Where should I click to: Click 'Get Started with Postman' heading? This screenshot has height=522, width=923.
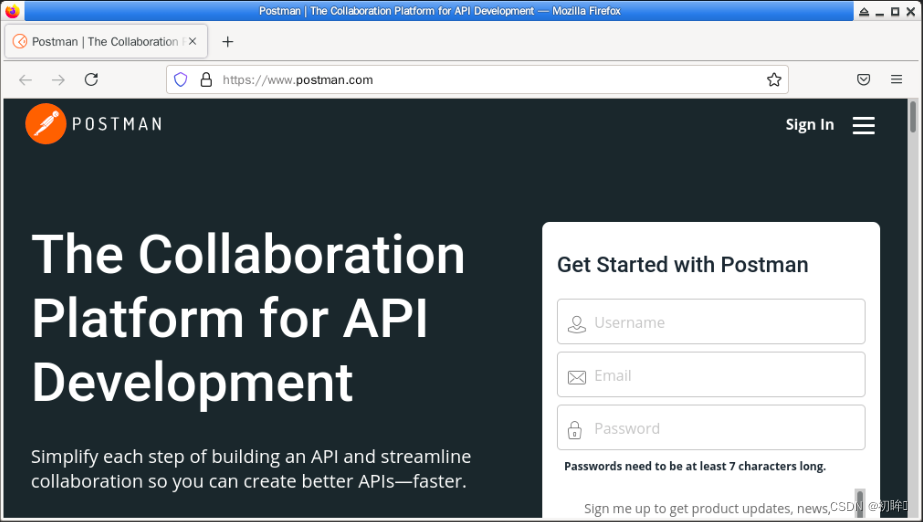tap(682, 265)
